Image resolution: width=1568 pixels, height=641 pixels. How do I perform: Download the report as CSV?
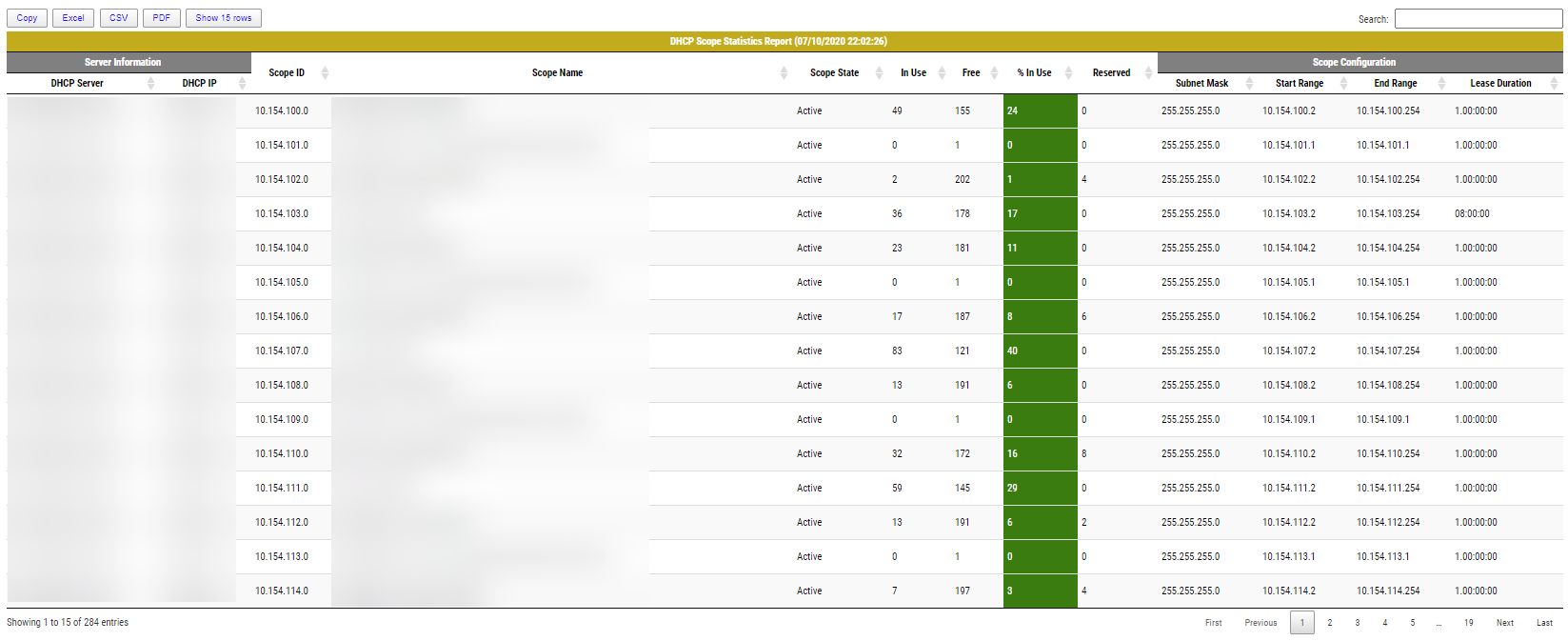point(119,18)
